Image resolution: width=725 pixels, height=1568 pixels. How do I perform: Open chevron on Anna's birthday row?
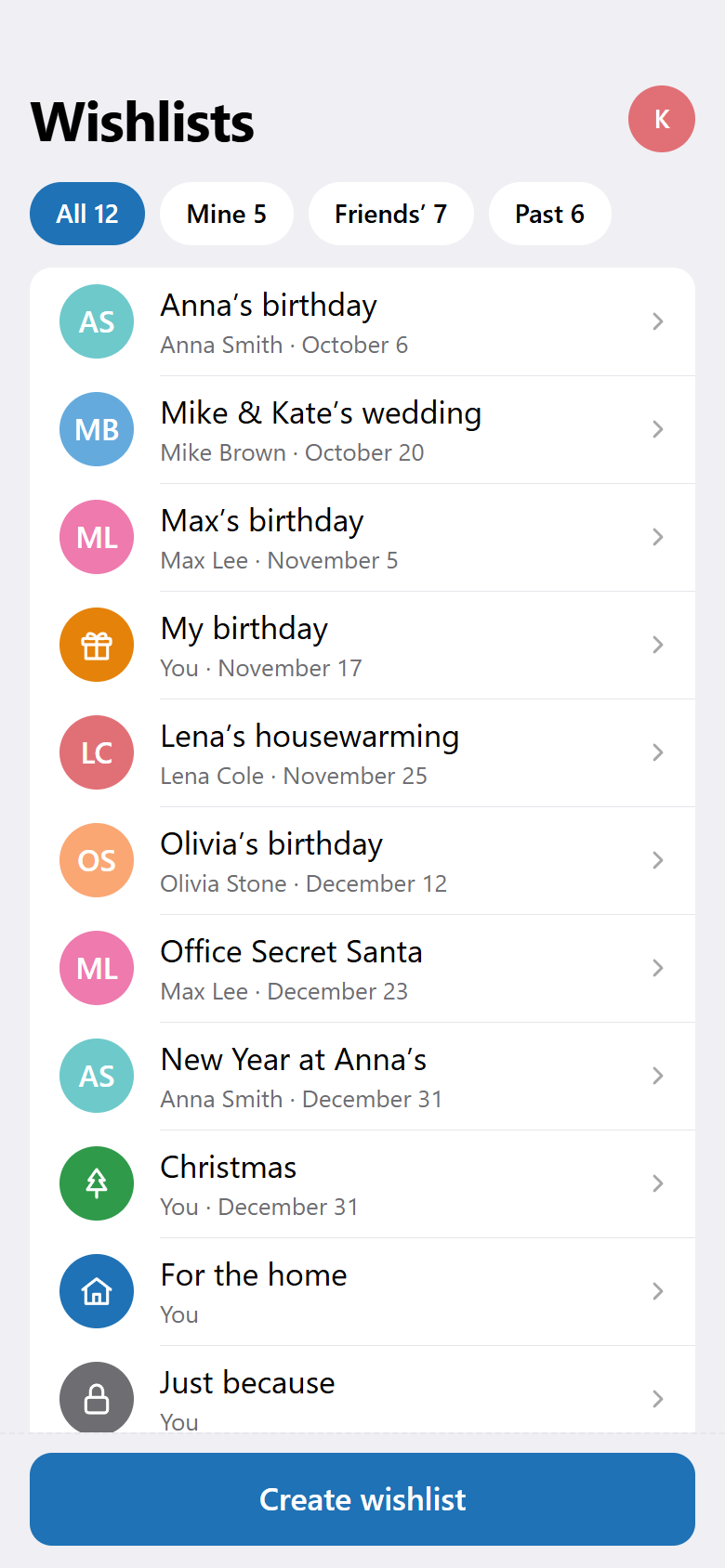click(x=658, y=321)
